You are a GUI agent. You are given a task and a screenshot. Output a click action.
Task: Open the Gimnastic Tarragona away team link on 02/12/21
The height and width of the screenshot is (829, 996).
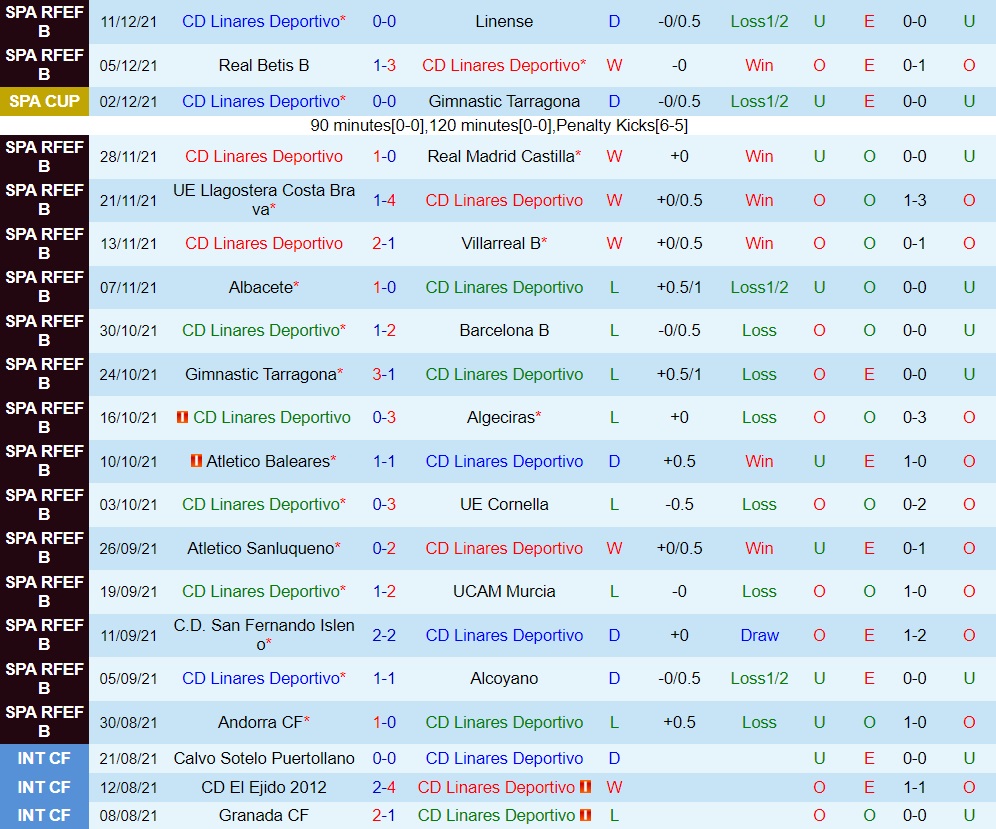[504, 102]
